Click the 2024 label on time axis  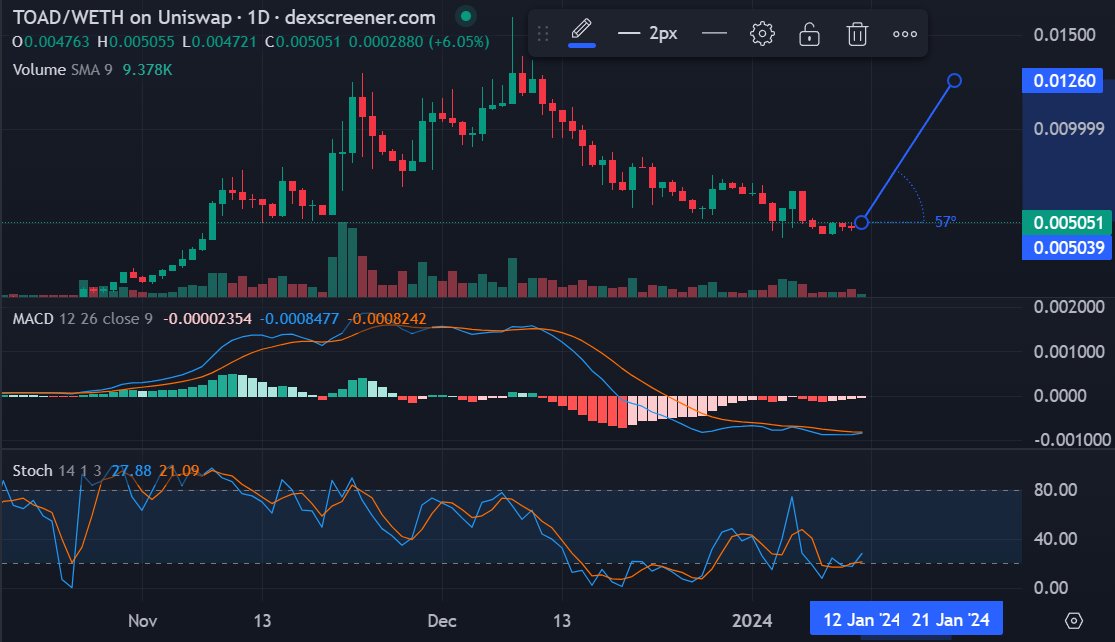(752, 621)
